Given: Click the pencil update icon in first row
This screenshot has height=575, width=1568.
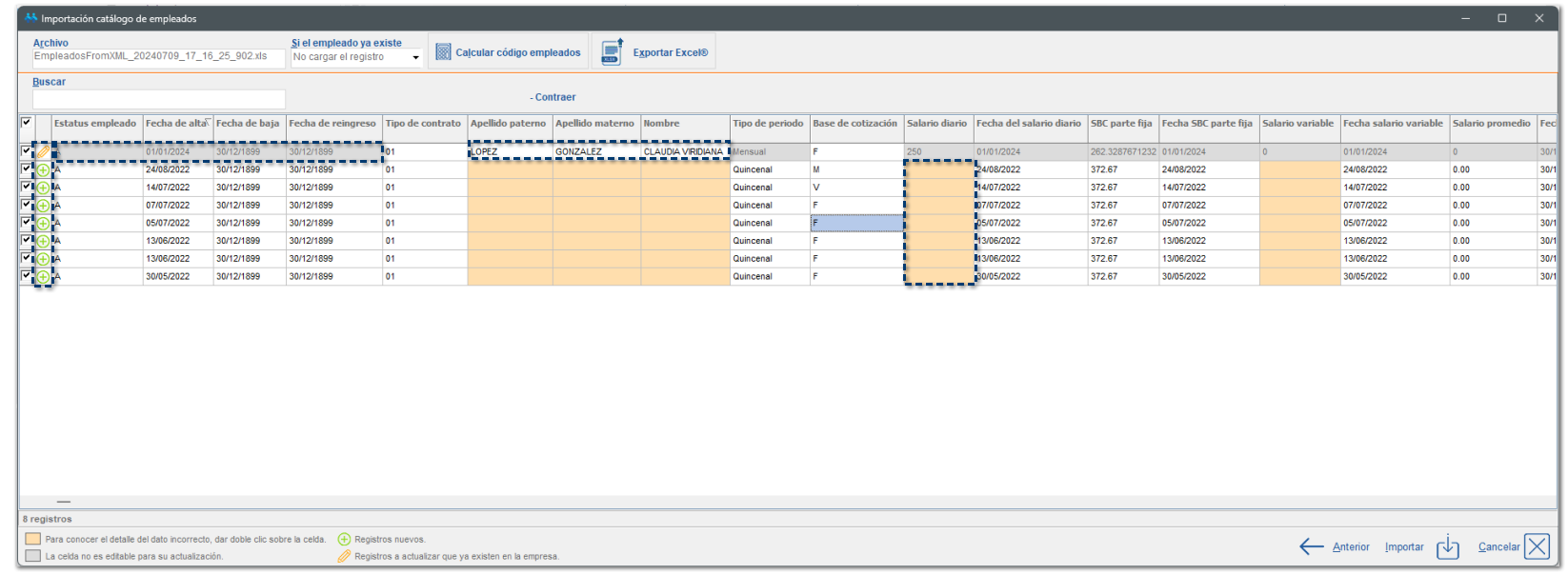Looking at the screenshot, I should tap(43, 152).
